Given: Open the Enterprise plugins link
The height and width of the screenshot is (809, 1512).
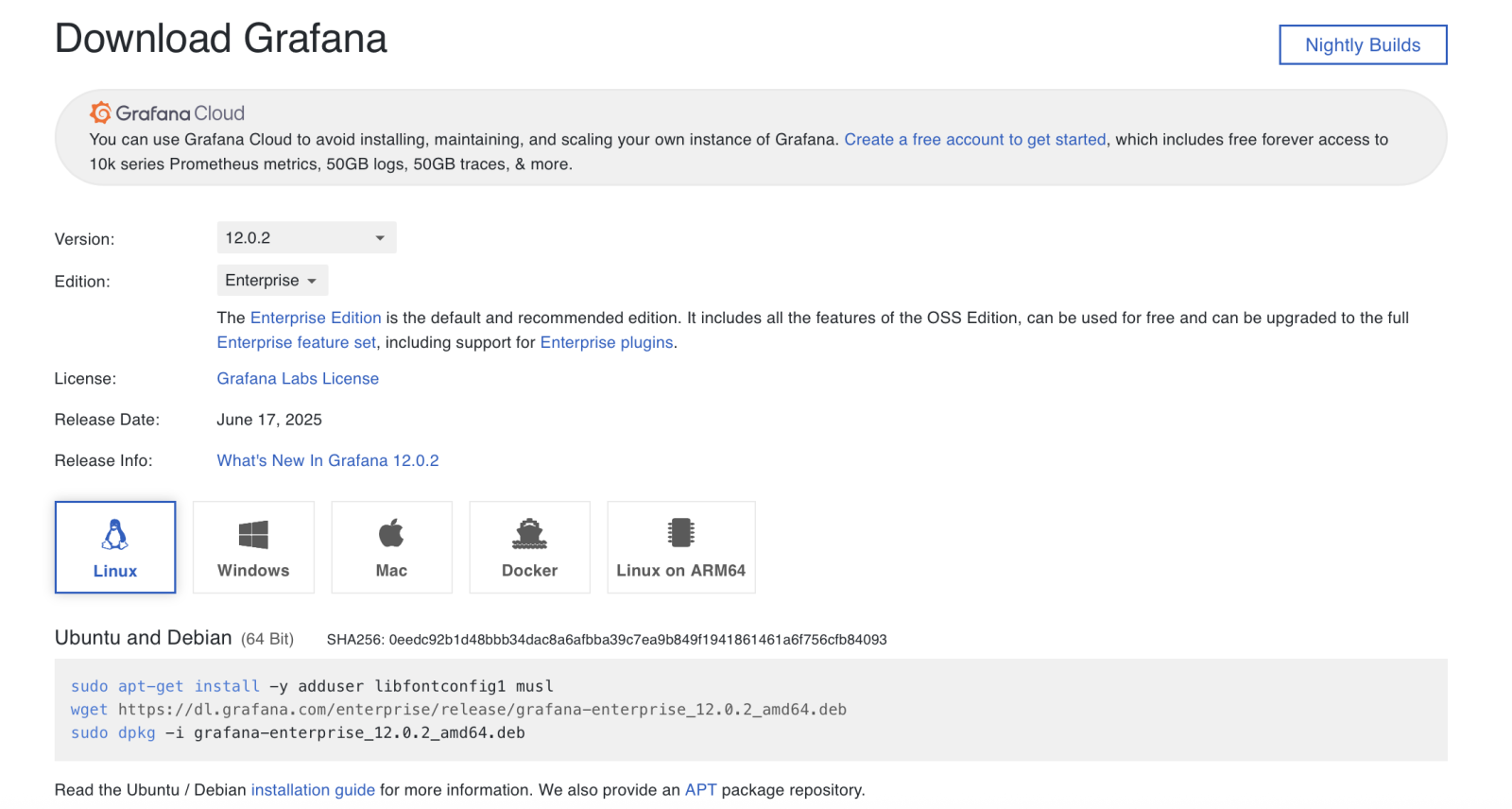Looking at the screenshot, I should coord(607,342).
